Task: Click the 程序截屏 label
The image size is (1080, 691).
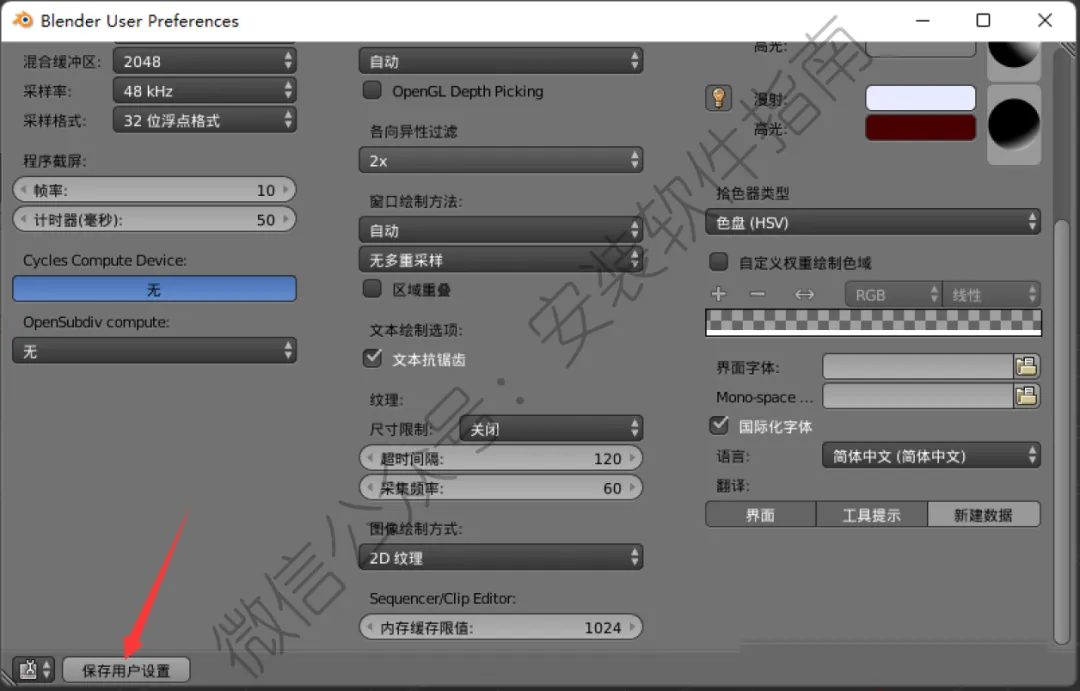Action: pyautogui.click(x=54, y=161)
